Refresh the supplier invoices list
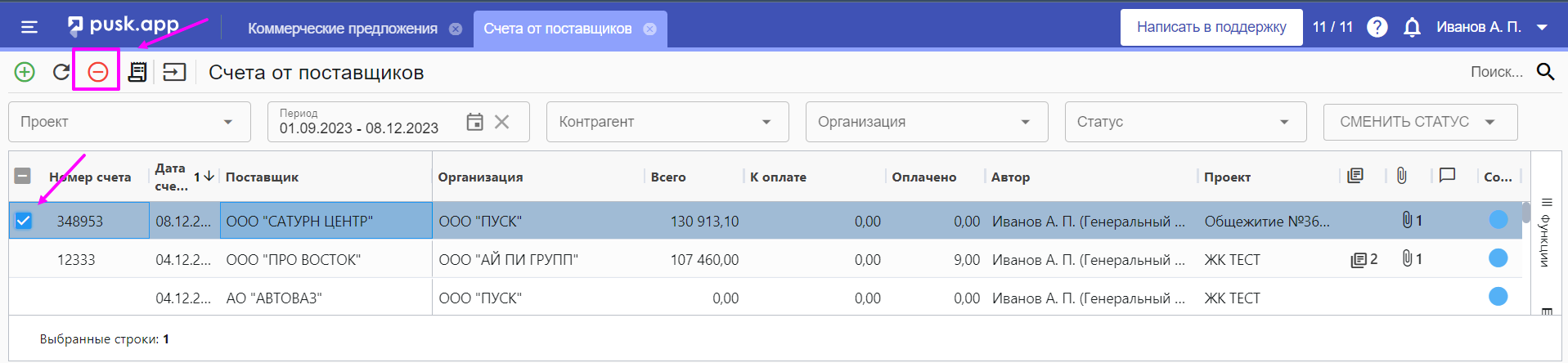 pyautogui.click(x=61, y=72)
